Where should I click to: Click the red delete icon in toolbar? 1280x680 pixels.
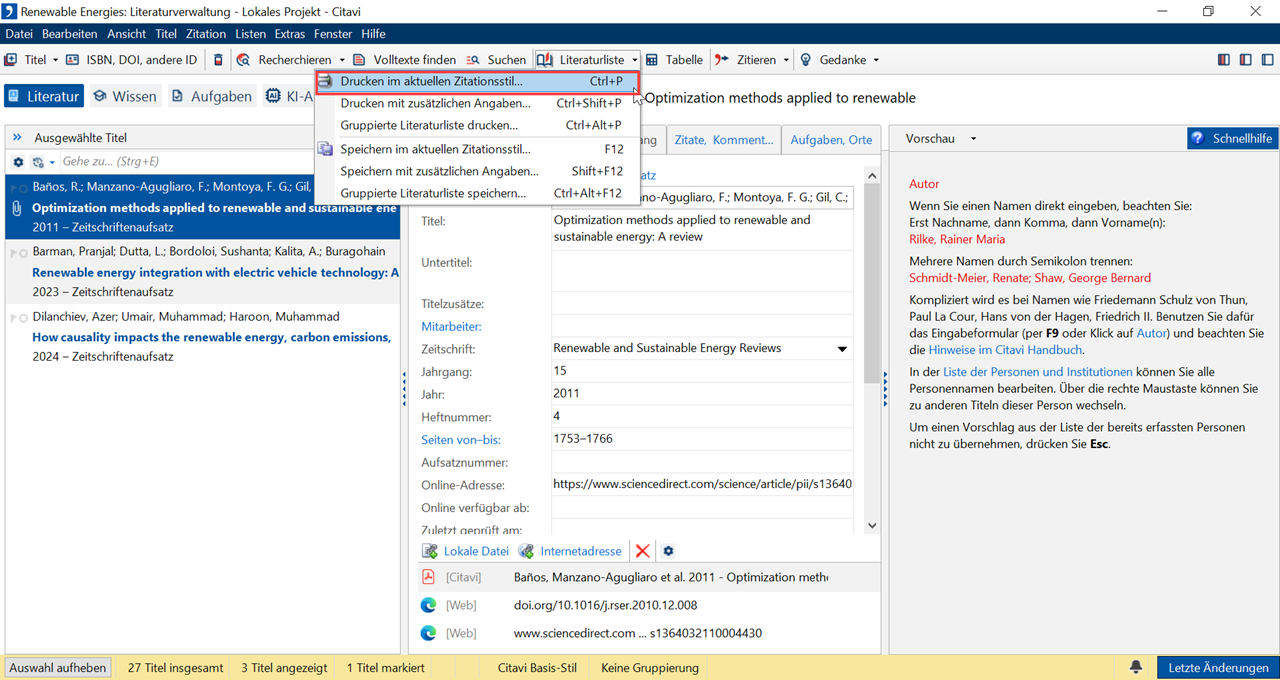coord(219,60)
